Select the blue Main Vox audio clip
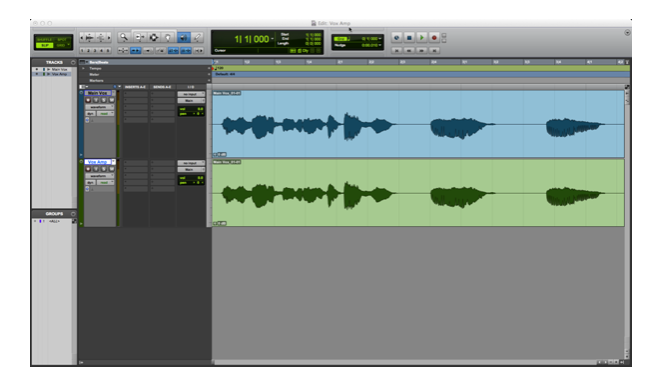Image resolution: width=666 pixels, height=385 pixels. 418,124
